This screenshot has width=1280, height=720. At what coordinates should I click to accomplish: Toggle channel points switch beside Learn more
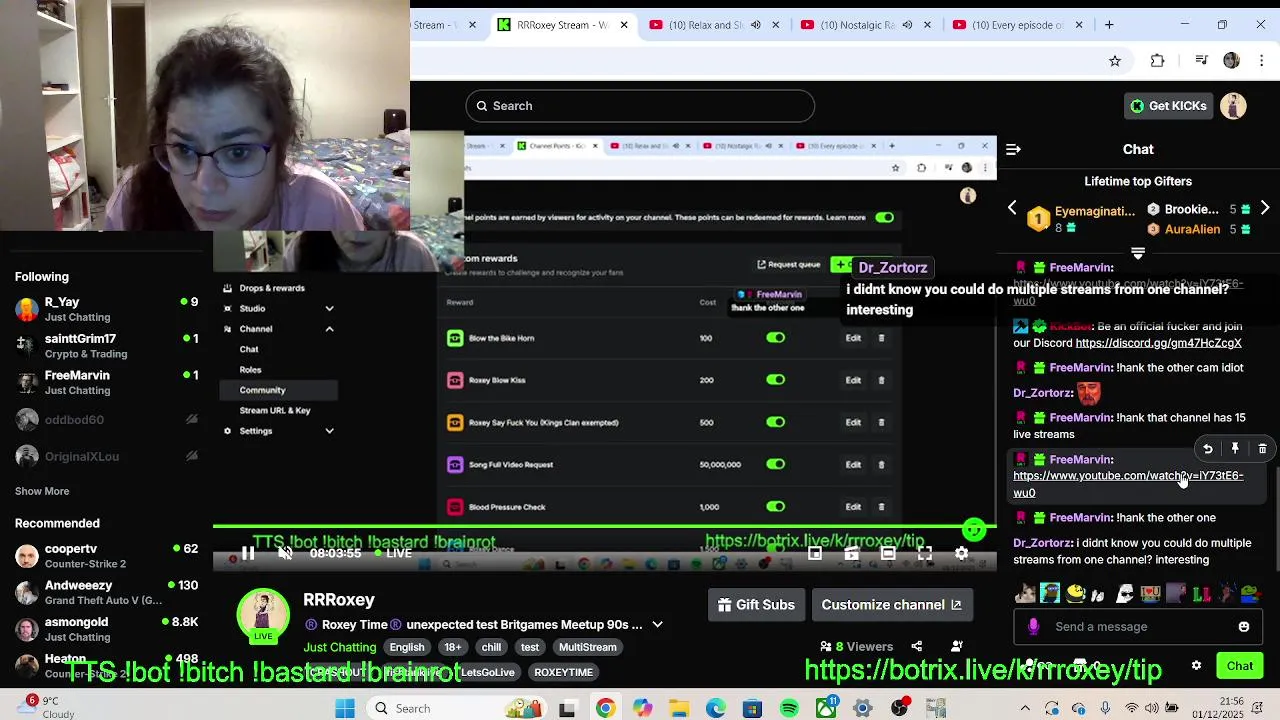click(885, 217)
